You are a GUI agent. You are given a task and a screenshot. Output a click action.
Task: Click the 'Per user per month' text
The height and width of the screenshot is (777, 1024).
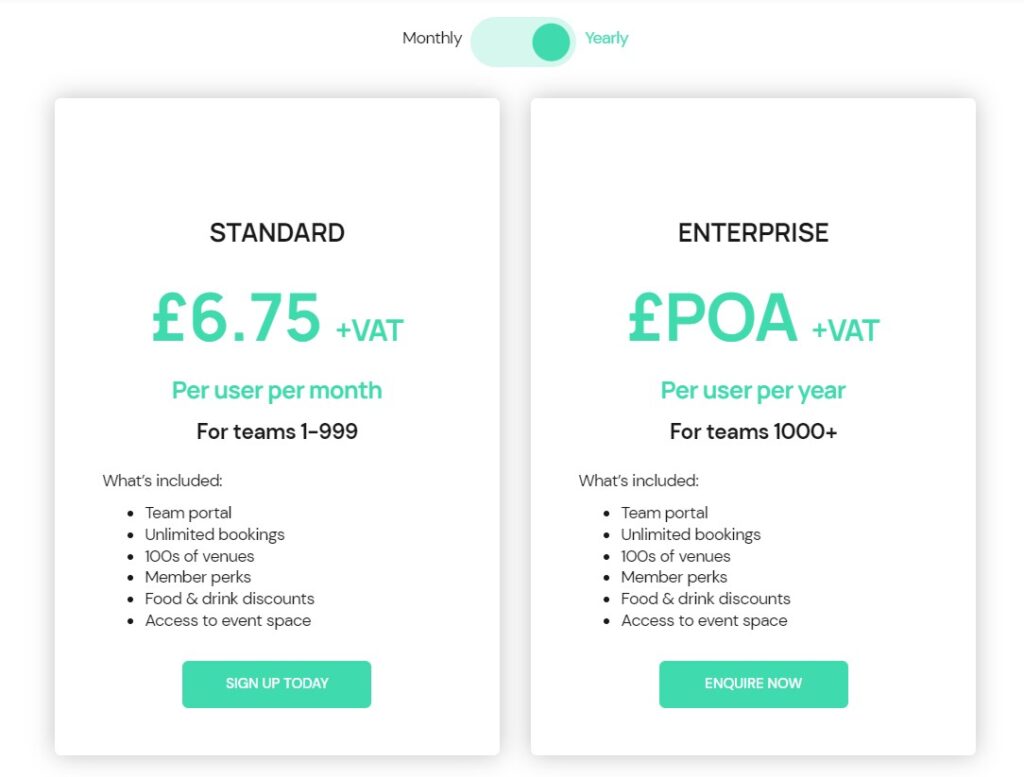pyautogui.click(x=277, y=390)
